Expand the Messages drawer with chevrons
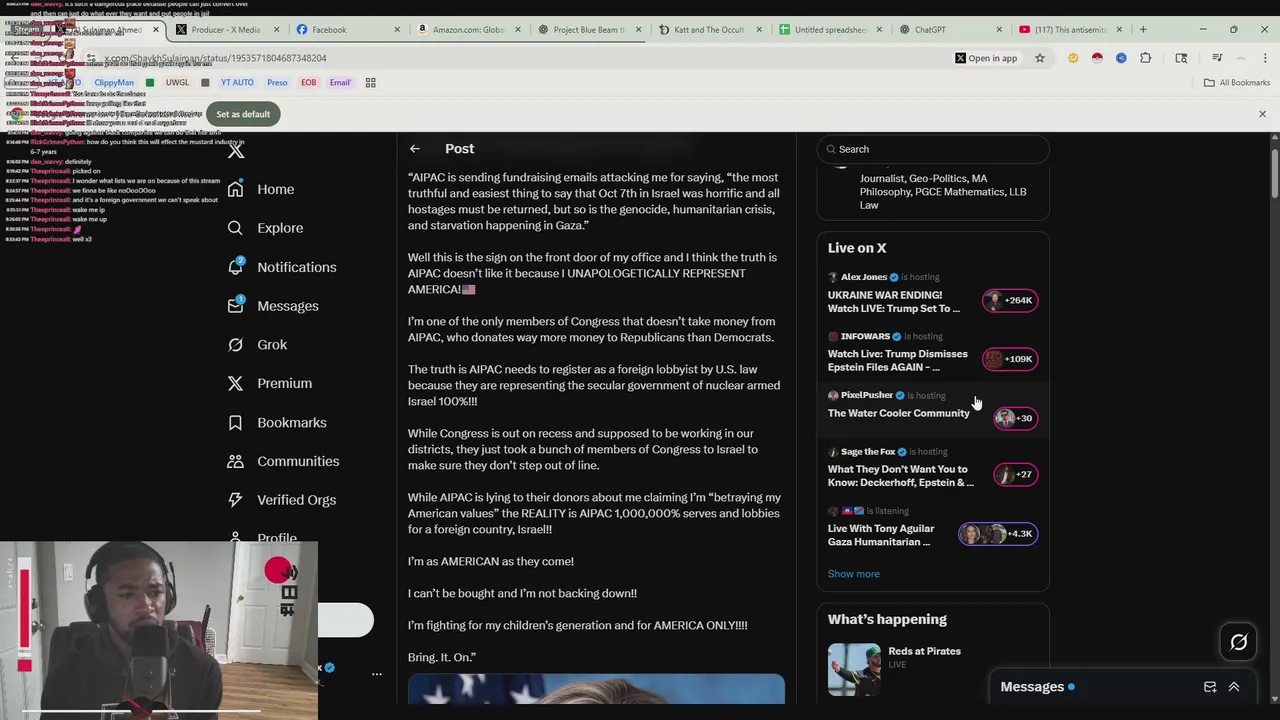 (x=1234, y=687)
